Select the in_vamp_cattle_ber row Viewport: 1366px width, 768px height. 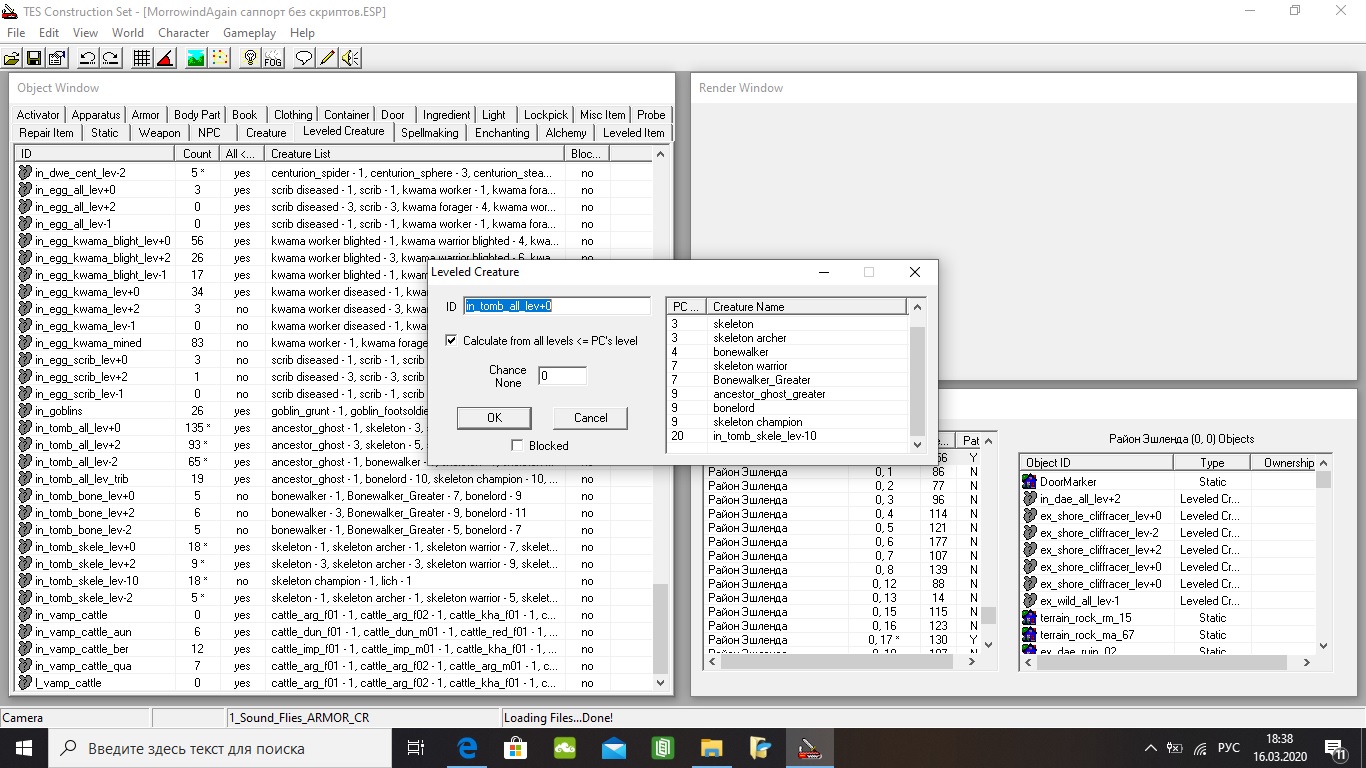334,649
